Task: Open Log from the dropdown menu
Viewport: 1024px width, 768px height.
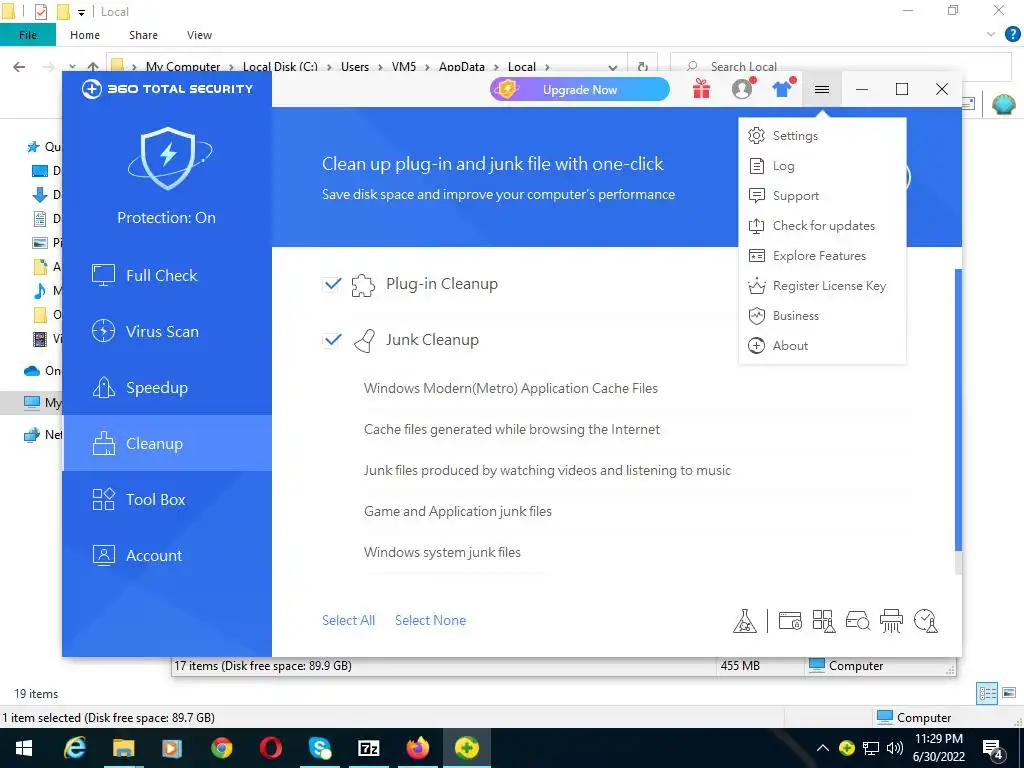Action: (822, 166)
